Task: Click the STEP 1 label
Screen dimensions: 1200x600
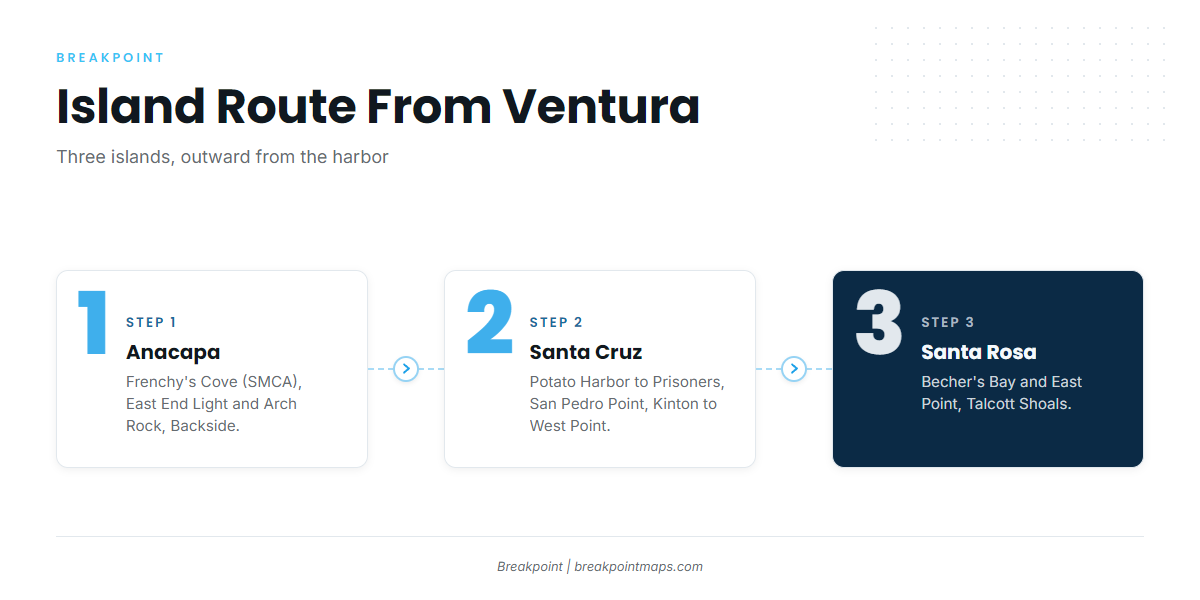Action: (x=151, y=322)
